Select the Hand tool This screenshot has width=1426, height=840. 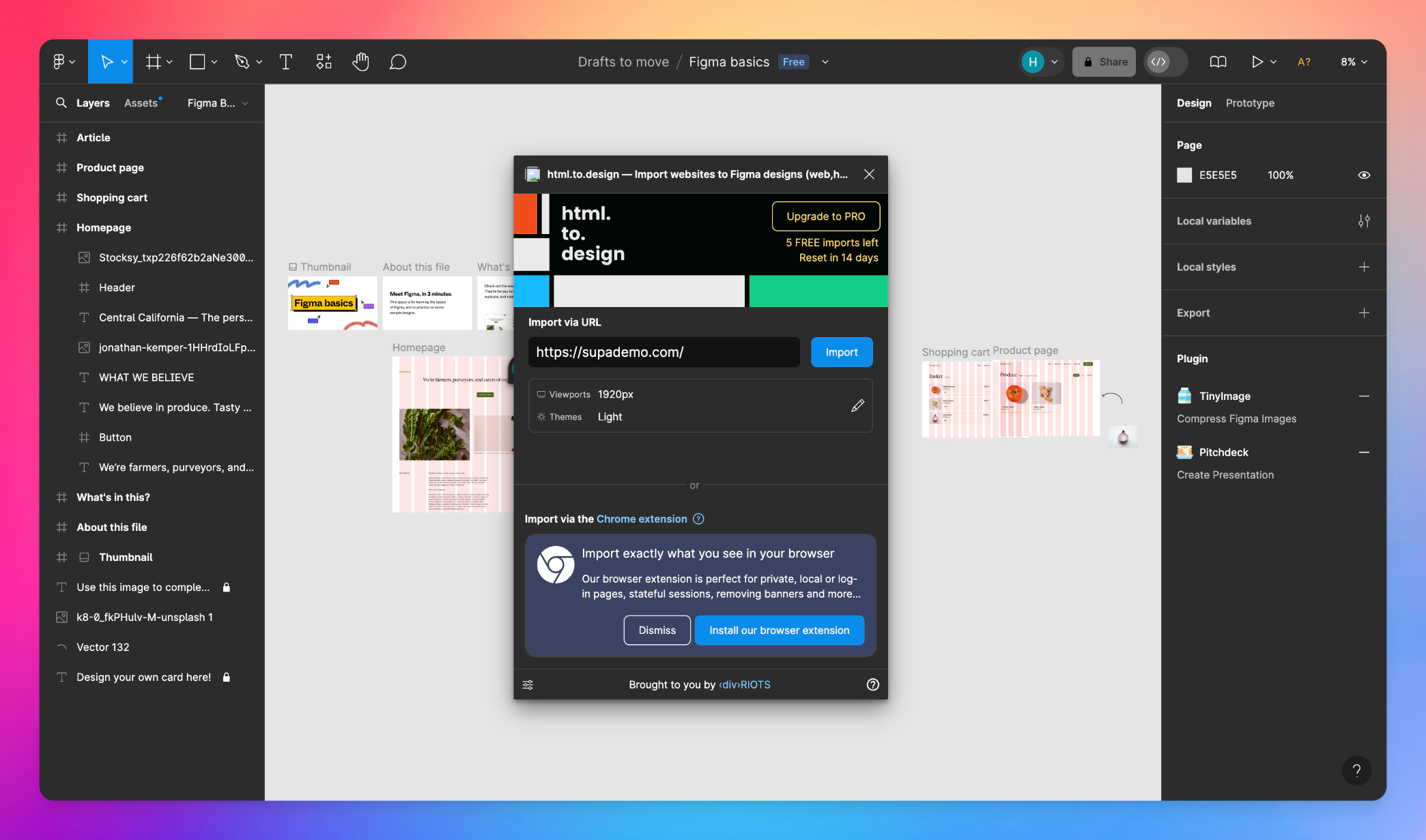[360, 62]
